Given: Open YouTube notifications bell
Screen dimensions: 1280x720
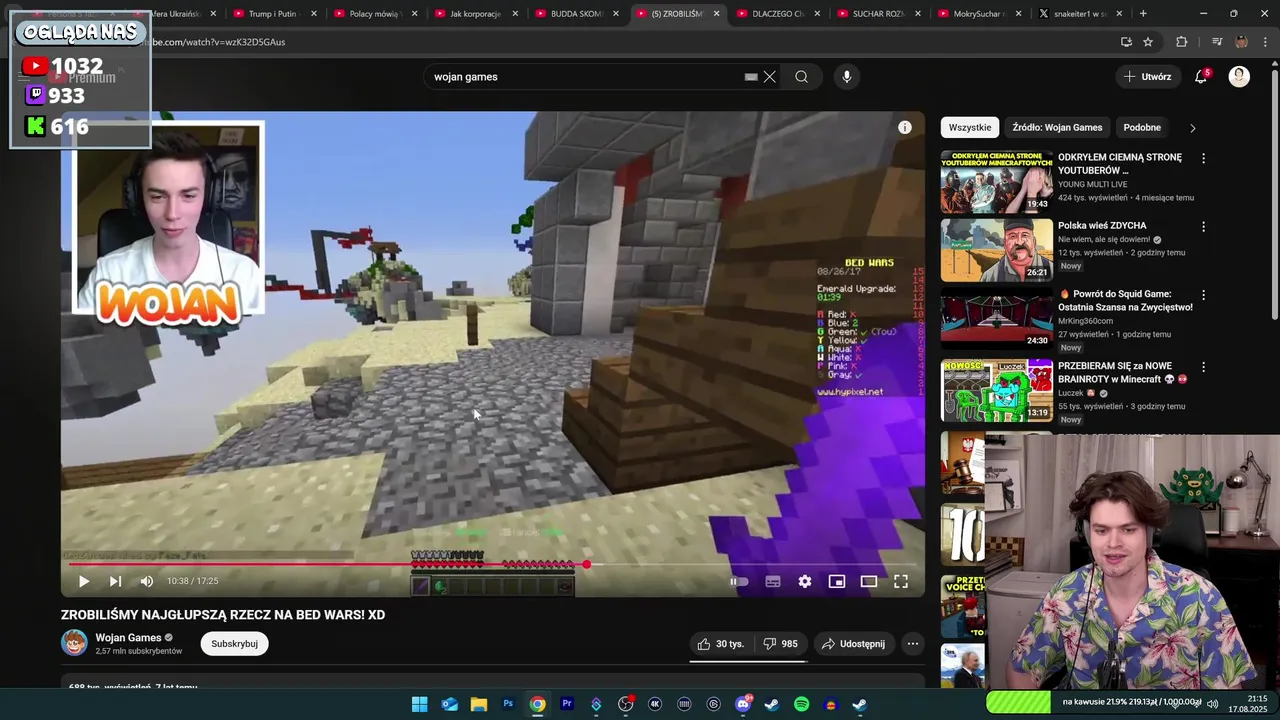Looking at the screenshot, I should tap(1201, 77).
